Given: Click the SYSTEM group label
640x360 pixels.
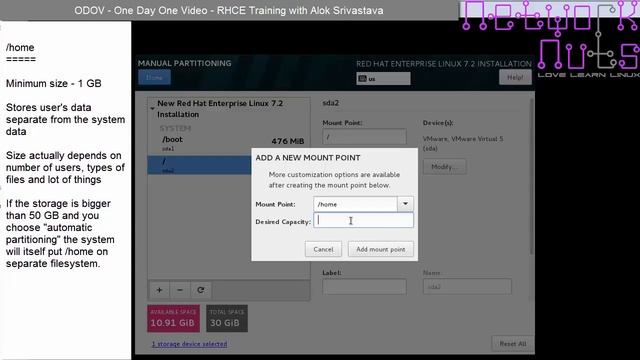Looking at the screenshot, I should (175, 129).
